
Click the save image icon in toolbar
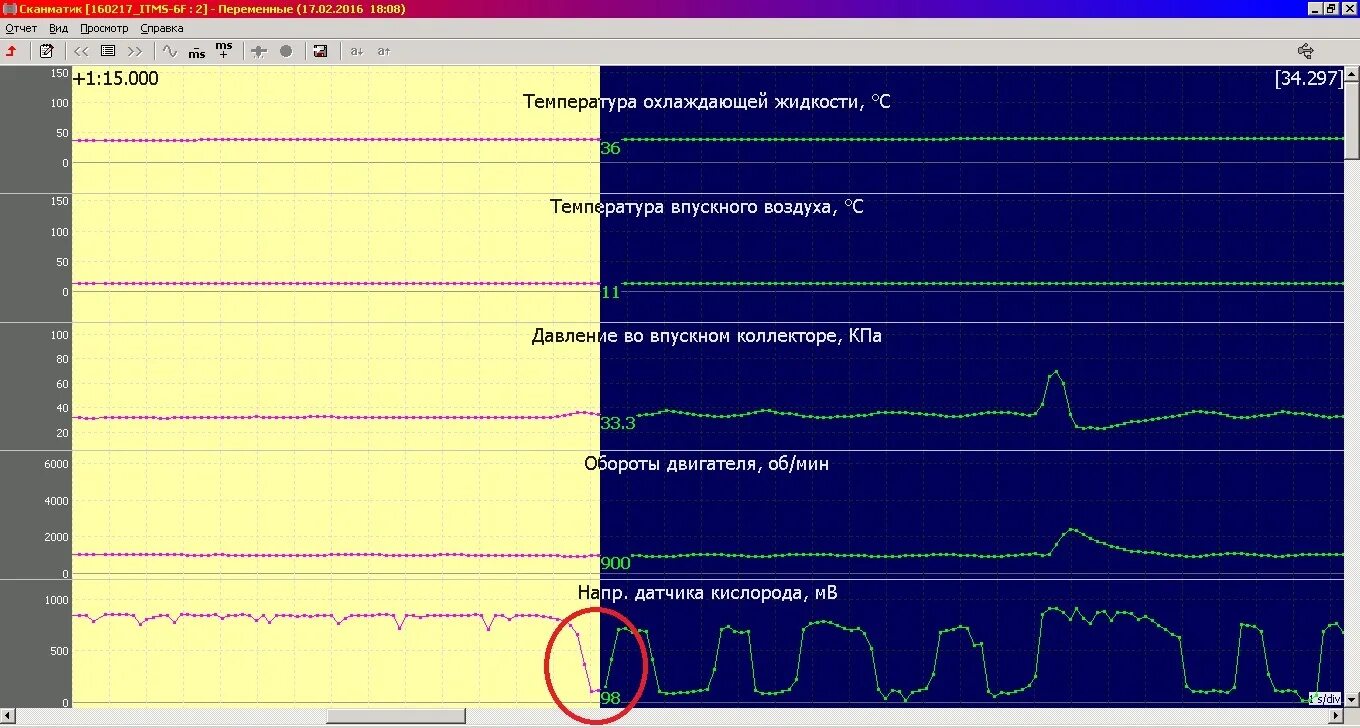click(x=320, y=50)
